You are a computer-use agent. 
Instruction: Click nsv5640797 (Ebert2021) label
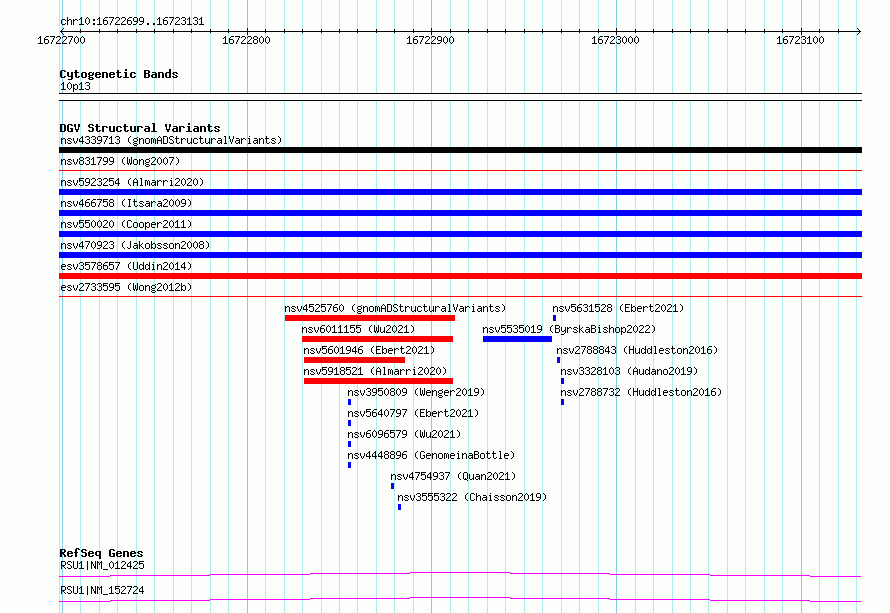click(413, 413)
